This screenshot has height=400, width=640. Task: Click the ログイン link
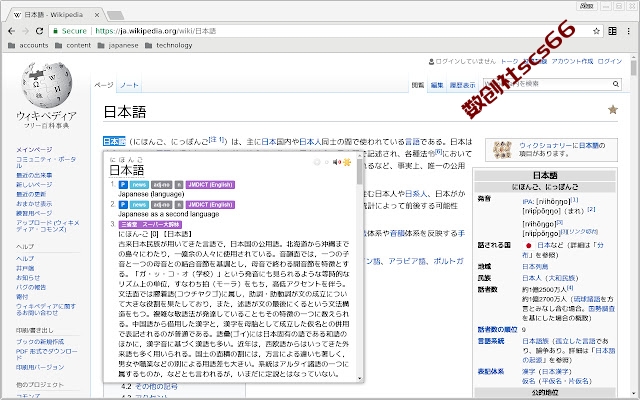coord(610,61)
